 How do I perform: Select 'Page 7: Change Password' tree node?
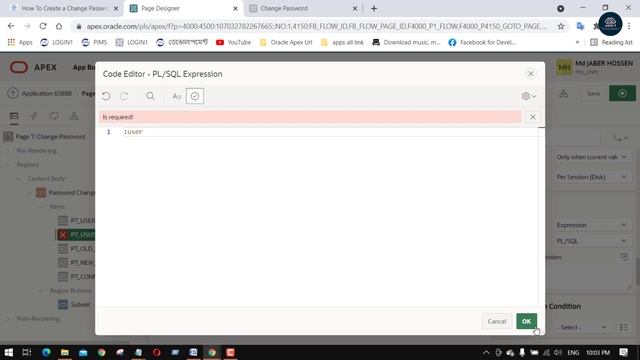pyautogui.click(x=50, y=137)
